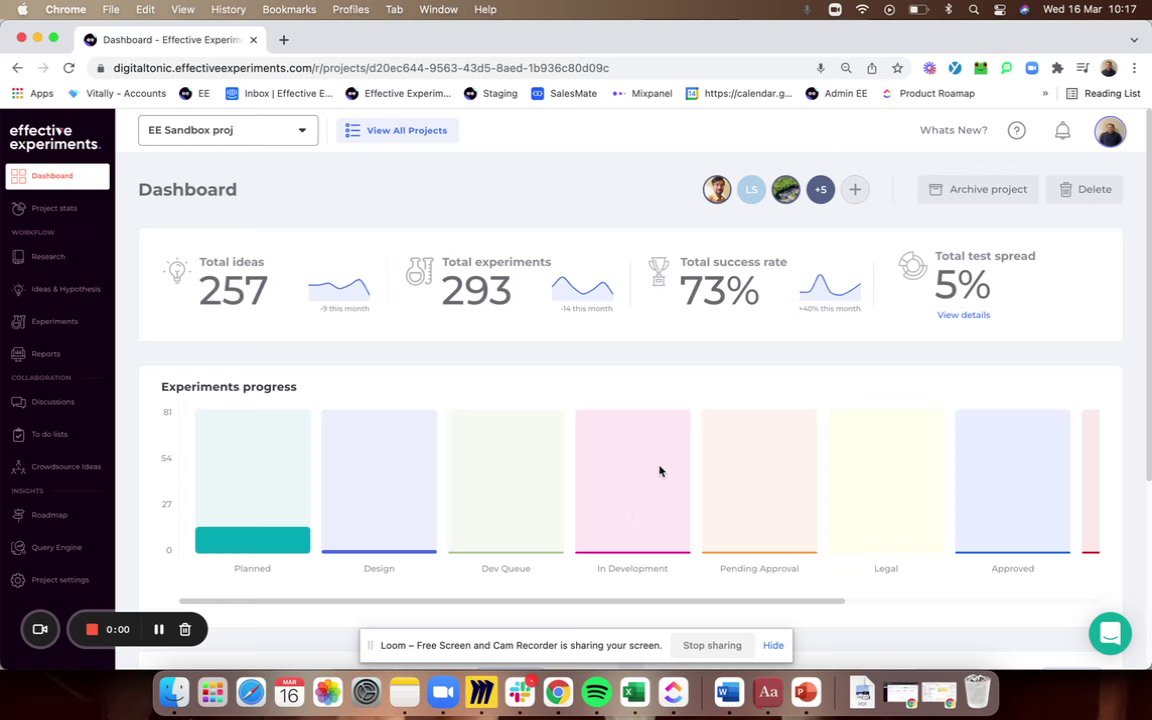Open Zoom from the dock
This screenshot has width=1152, height=720.
click(443, 692)
